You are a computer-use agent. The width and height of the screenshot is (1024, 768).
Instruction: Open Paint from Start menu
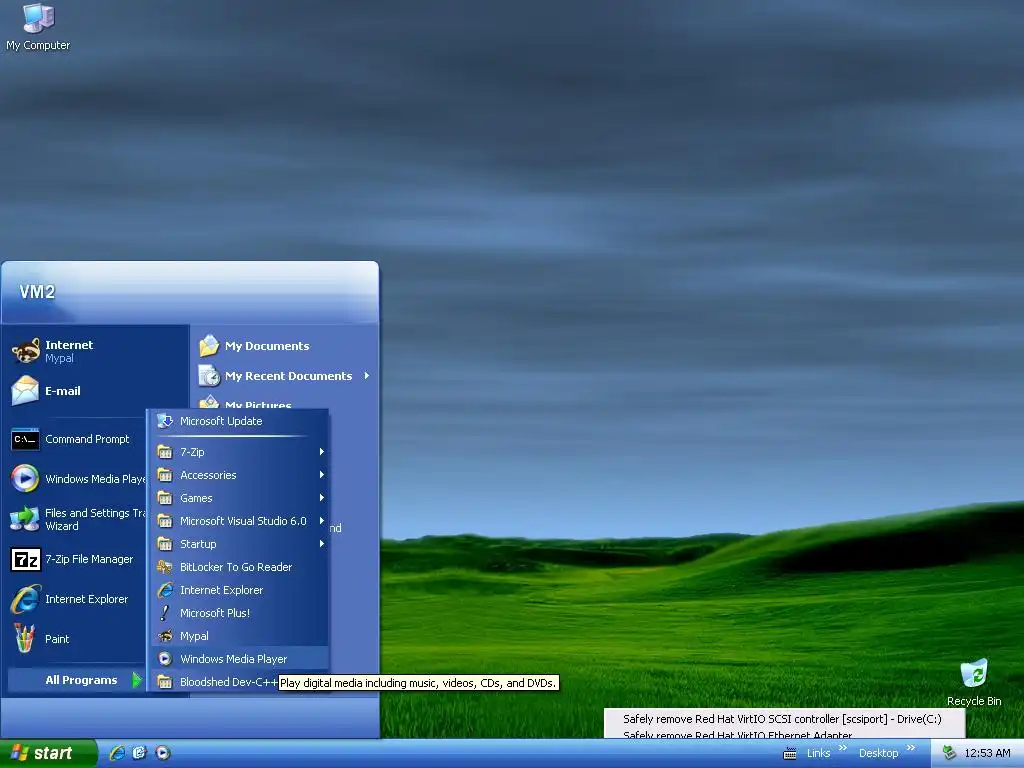(40, 639)
